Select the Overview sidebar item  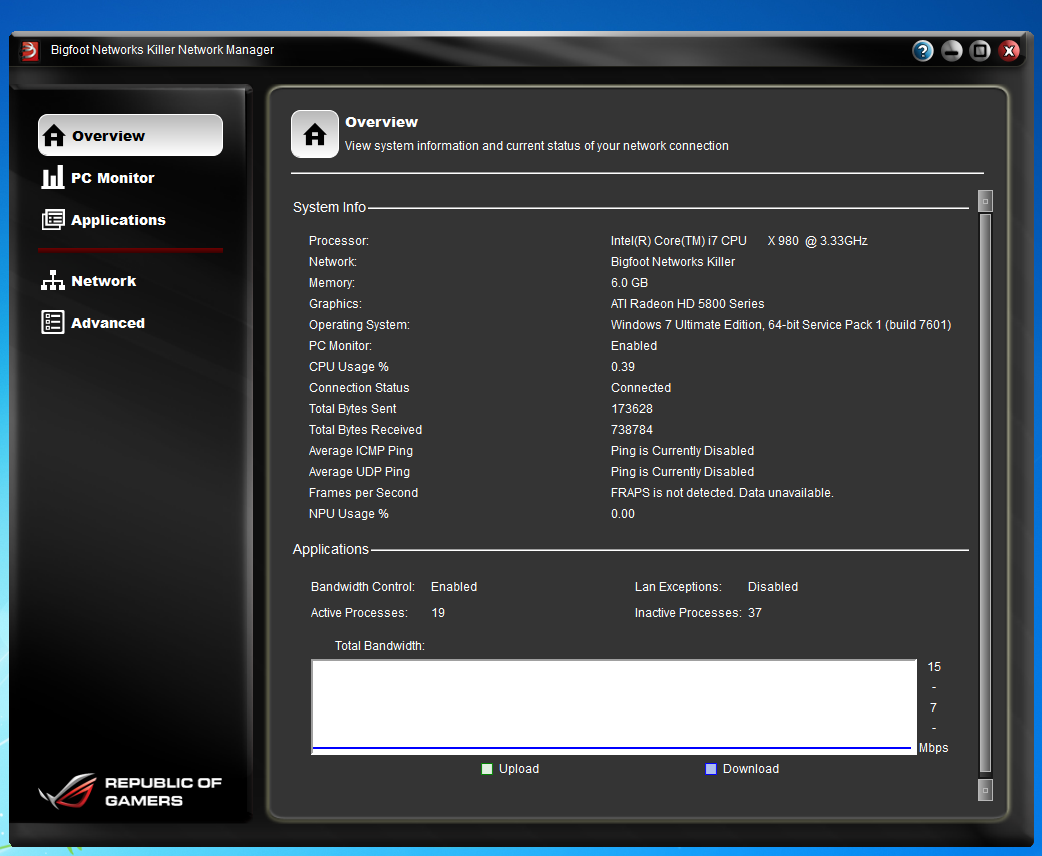[130, 136]
